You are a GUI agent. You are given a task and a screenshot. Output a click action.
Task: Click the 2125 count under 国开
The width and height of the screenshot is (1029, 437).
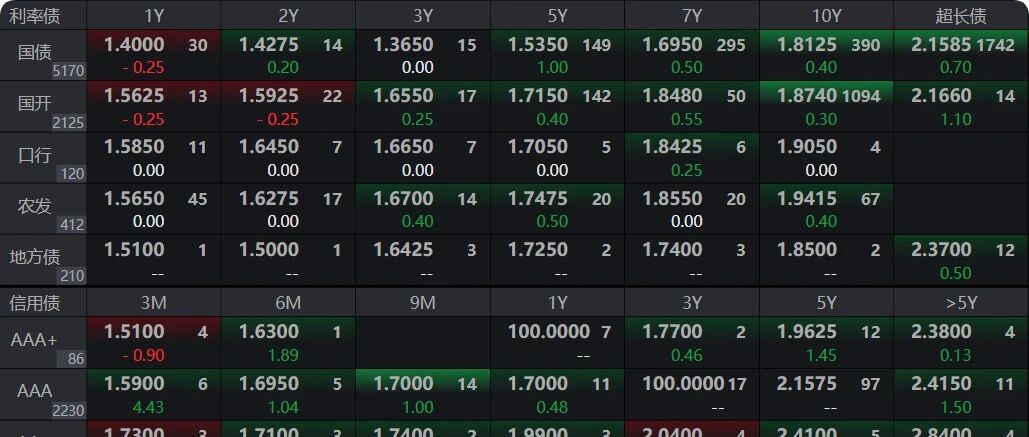pos(69,123)
